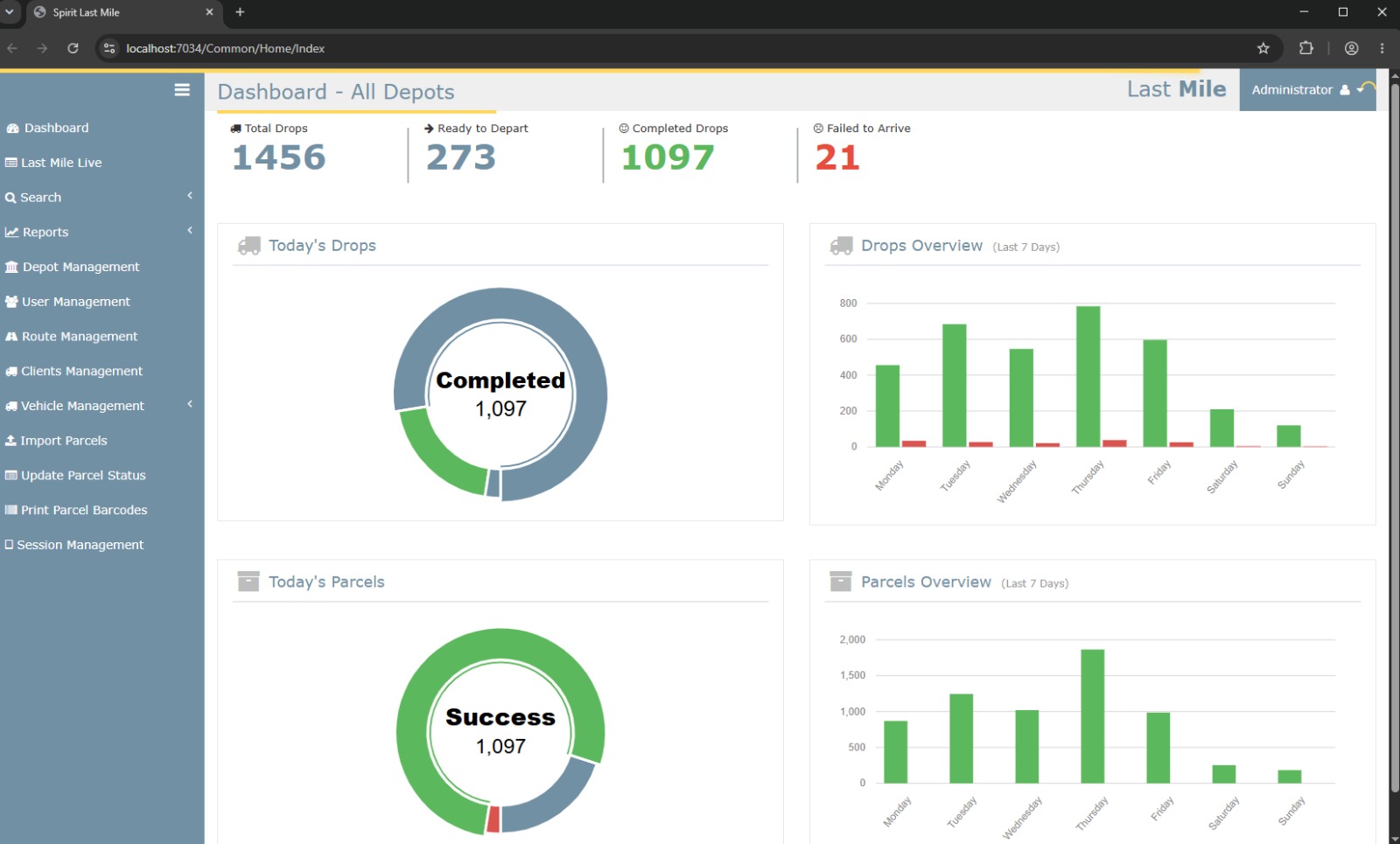Screen dimensions: 1400x844
Task: Click the Dashboard gauge icon in sidebar
Action: click(x=12, y=129)
